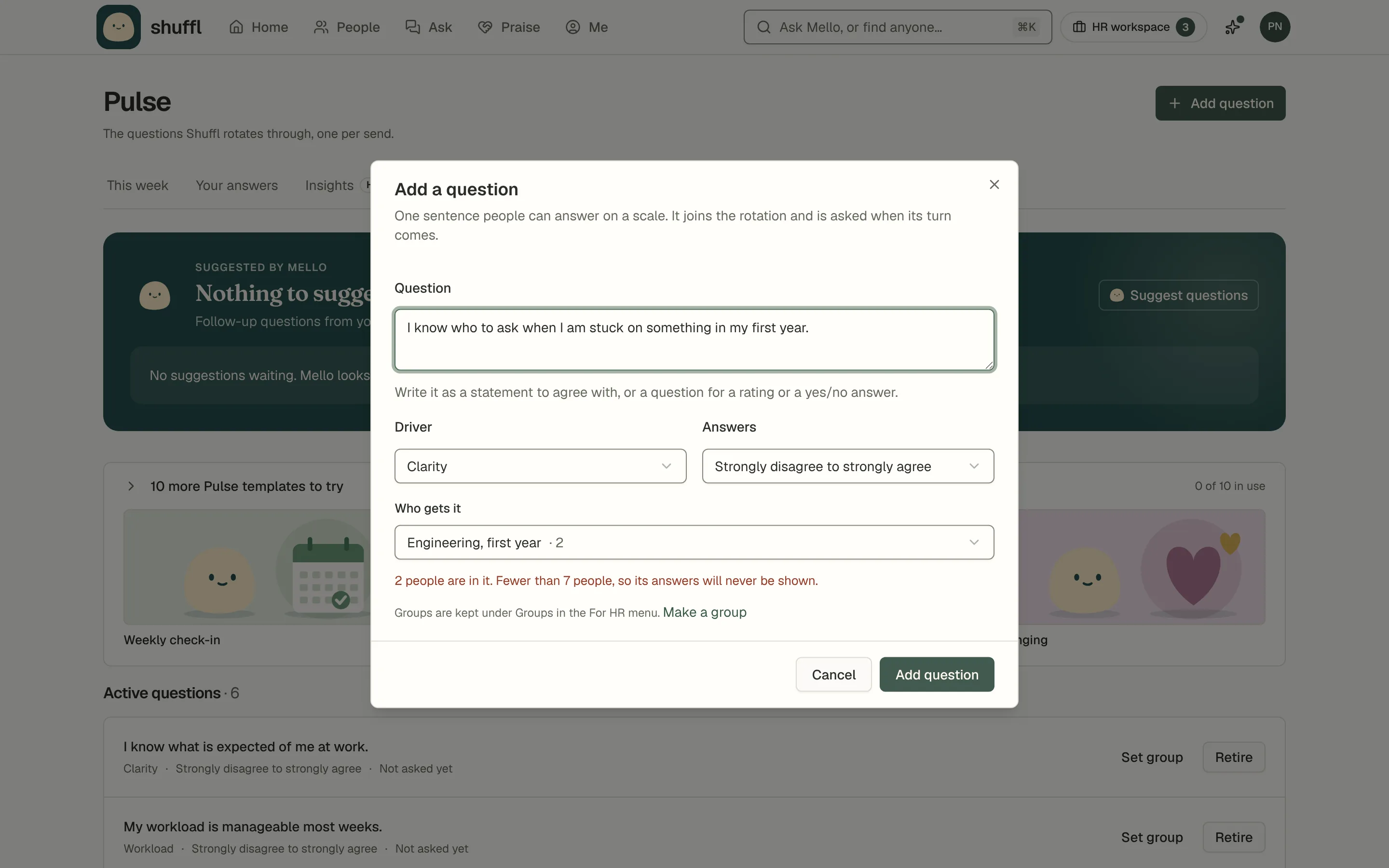The width and height of the screenshot is (1389, 868).
Task: Retire the workload manageable question
Action: [x=1233, y=837]
